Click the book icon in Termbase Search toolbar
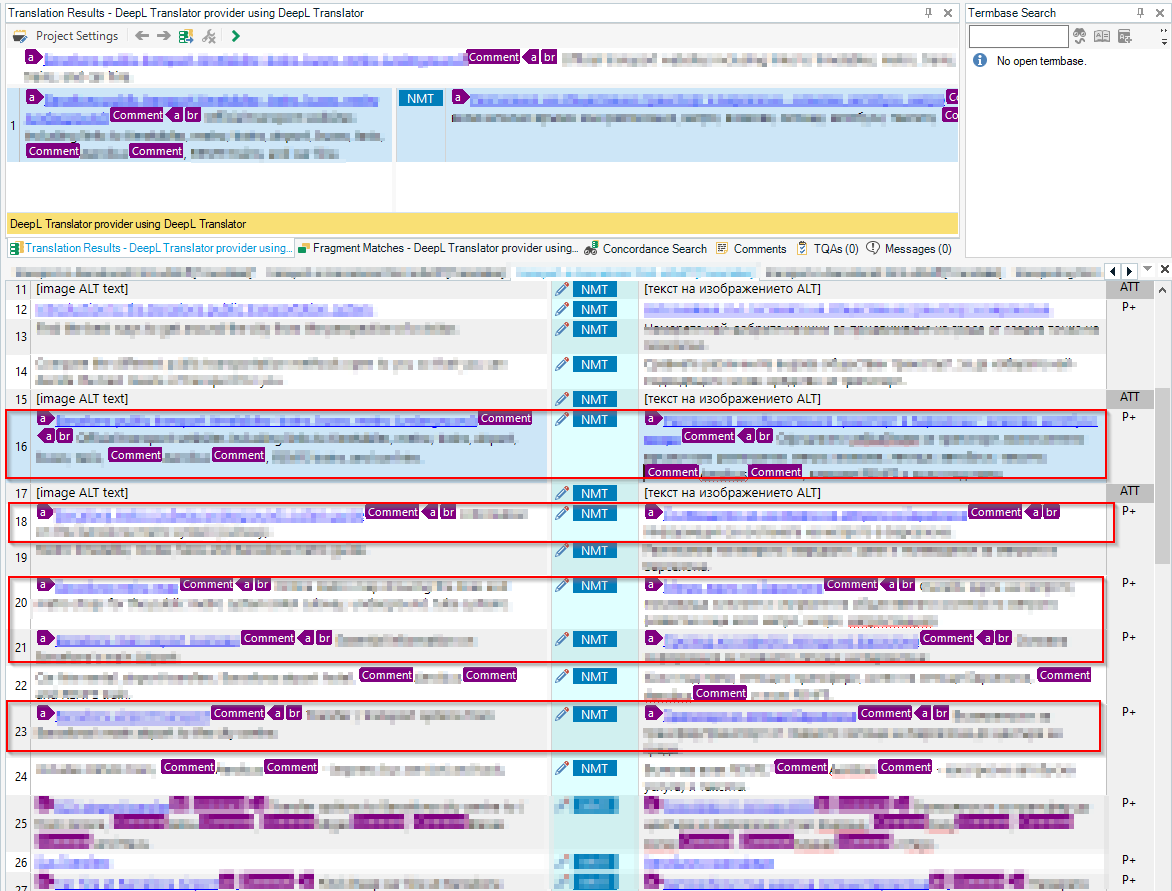The height and width of the screenshot is (891, 1172). click(x=1102, y=36)
